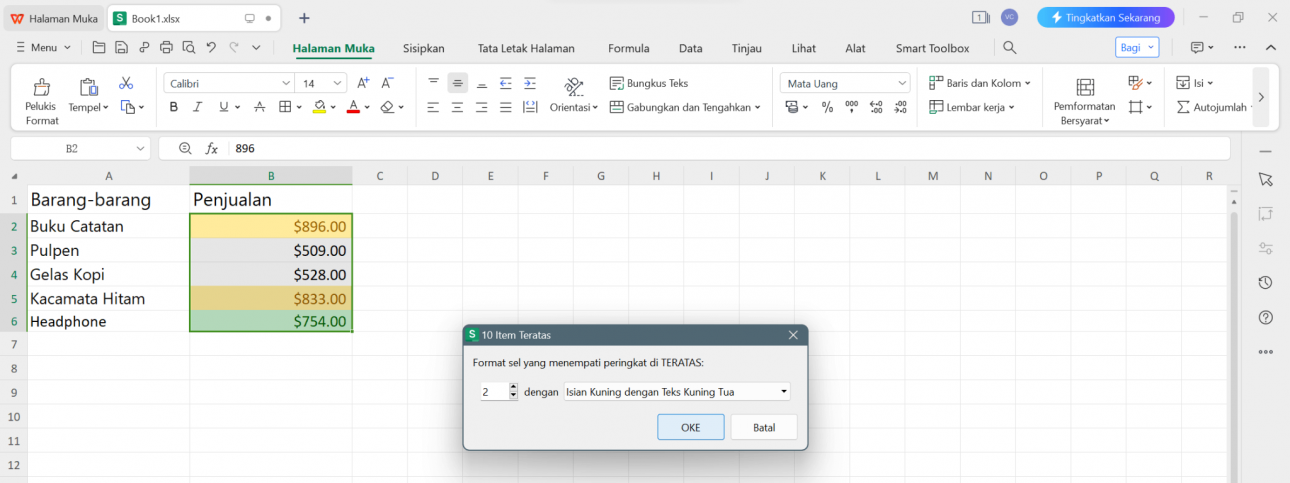Toggle Bungkus Teks wrap text
This screenshot has height=483, width=1290.
(649, 83)
